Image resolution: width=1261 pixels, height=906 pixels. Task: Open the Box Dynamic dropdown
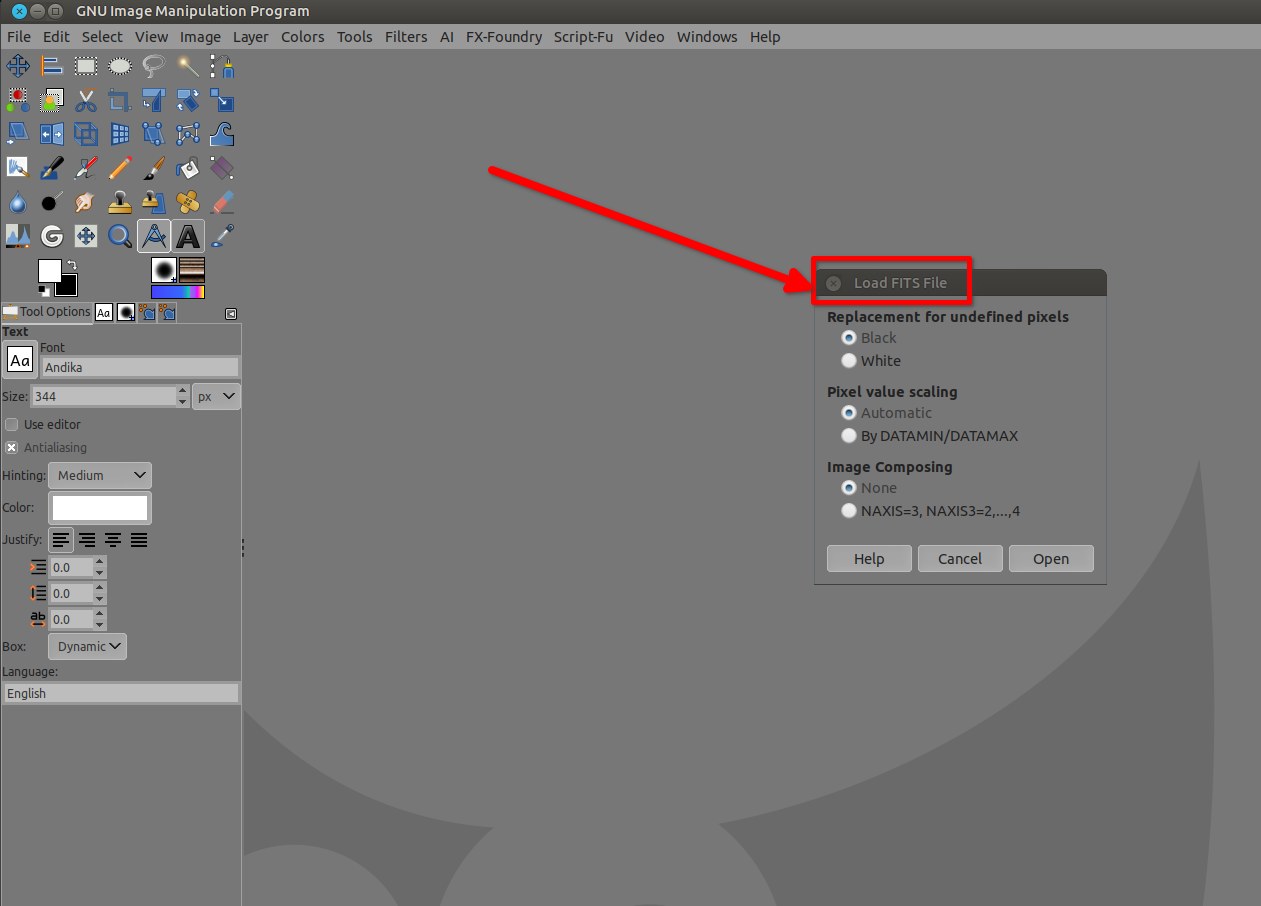tap(88, 646)
